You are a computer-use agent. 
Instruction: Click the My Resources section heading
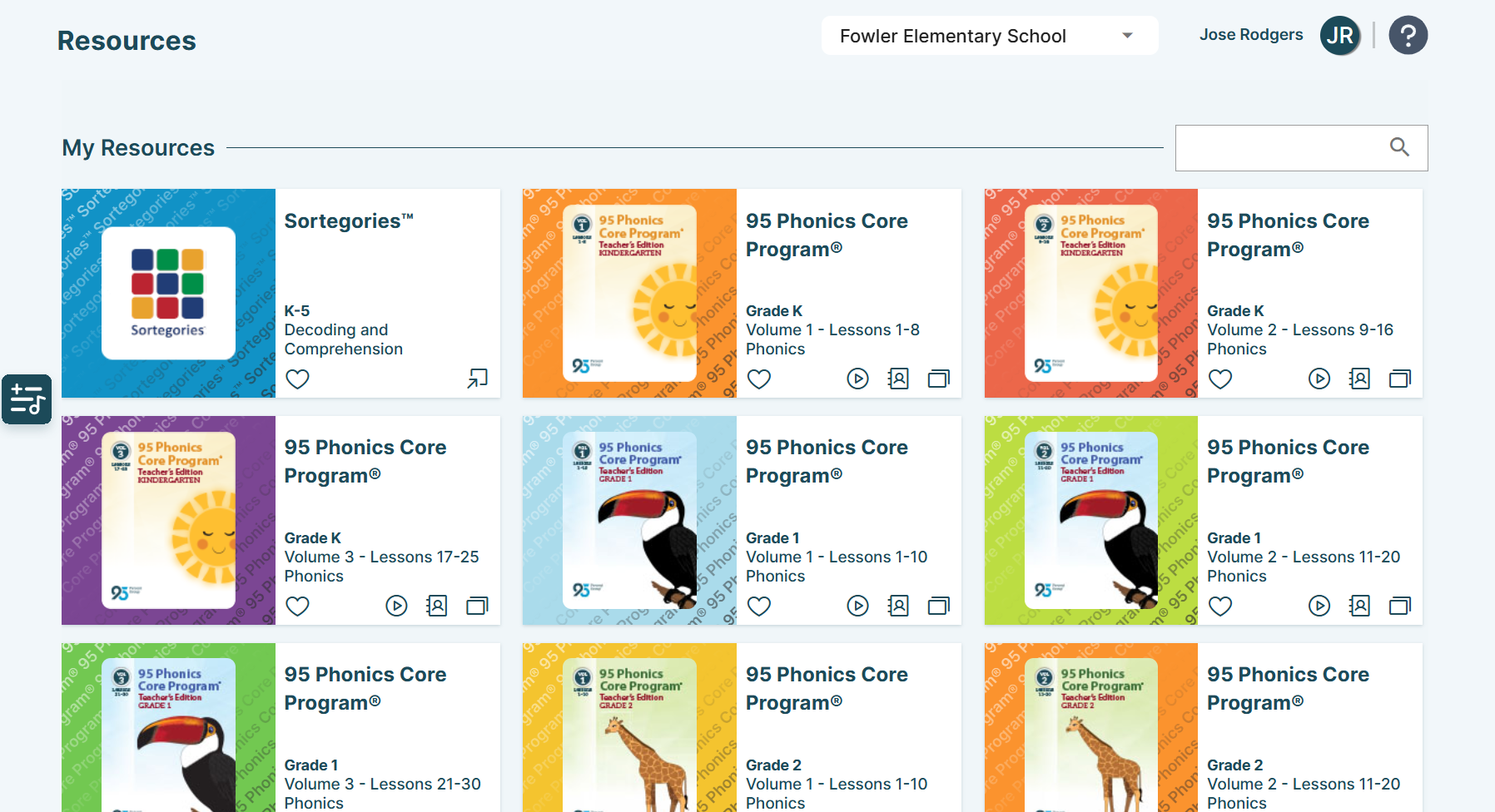coord(138,148)
